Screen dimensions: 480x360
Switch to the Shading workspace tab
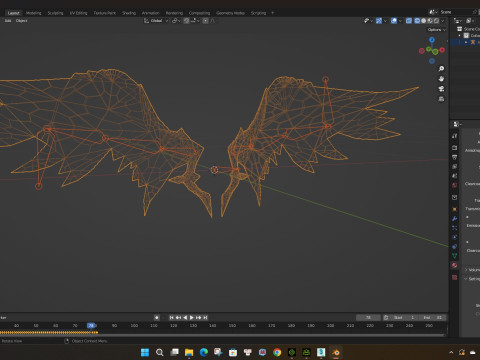point(129,13)
